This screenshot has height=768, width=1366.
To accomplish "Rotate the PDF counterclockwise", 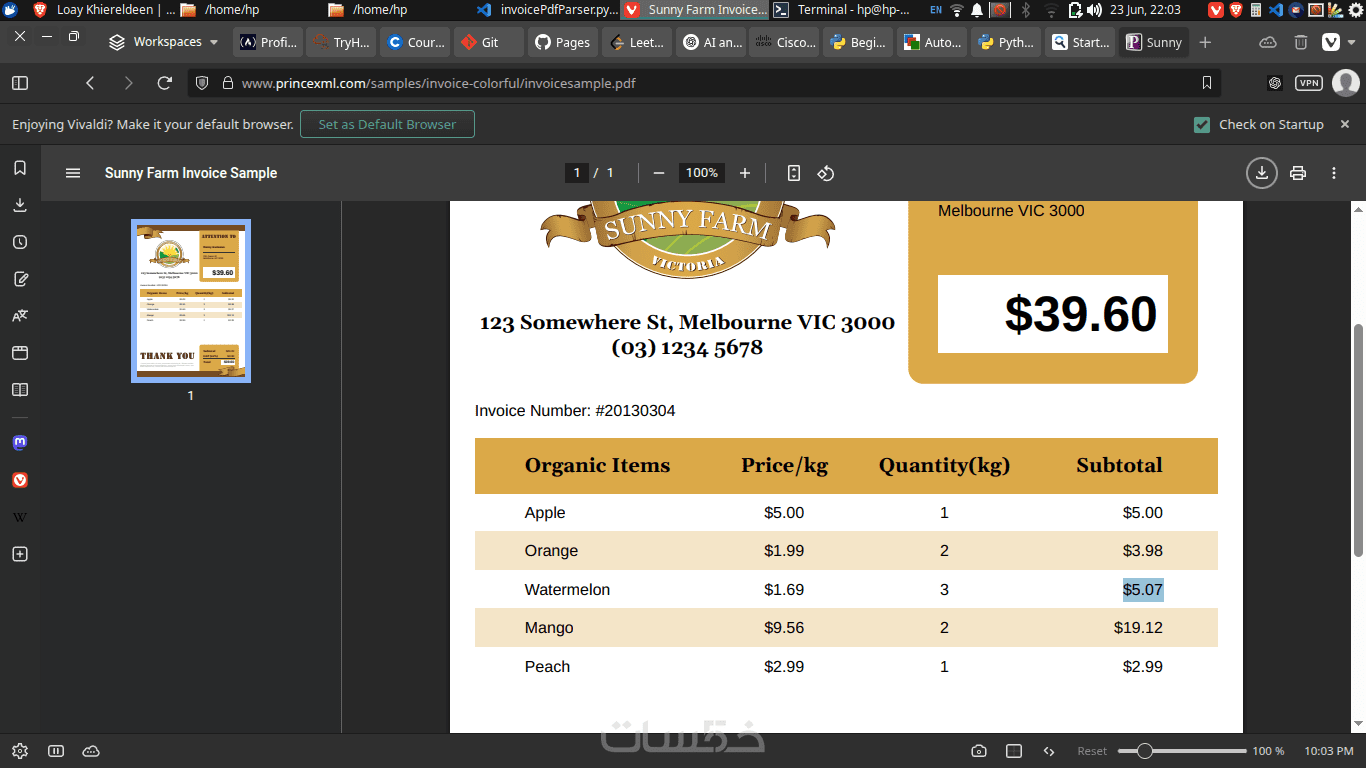I will [x=826, y=173].
